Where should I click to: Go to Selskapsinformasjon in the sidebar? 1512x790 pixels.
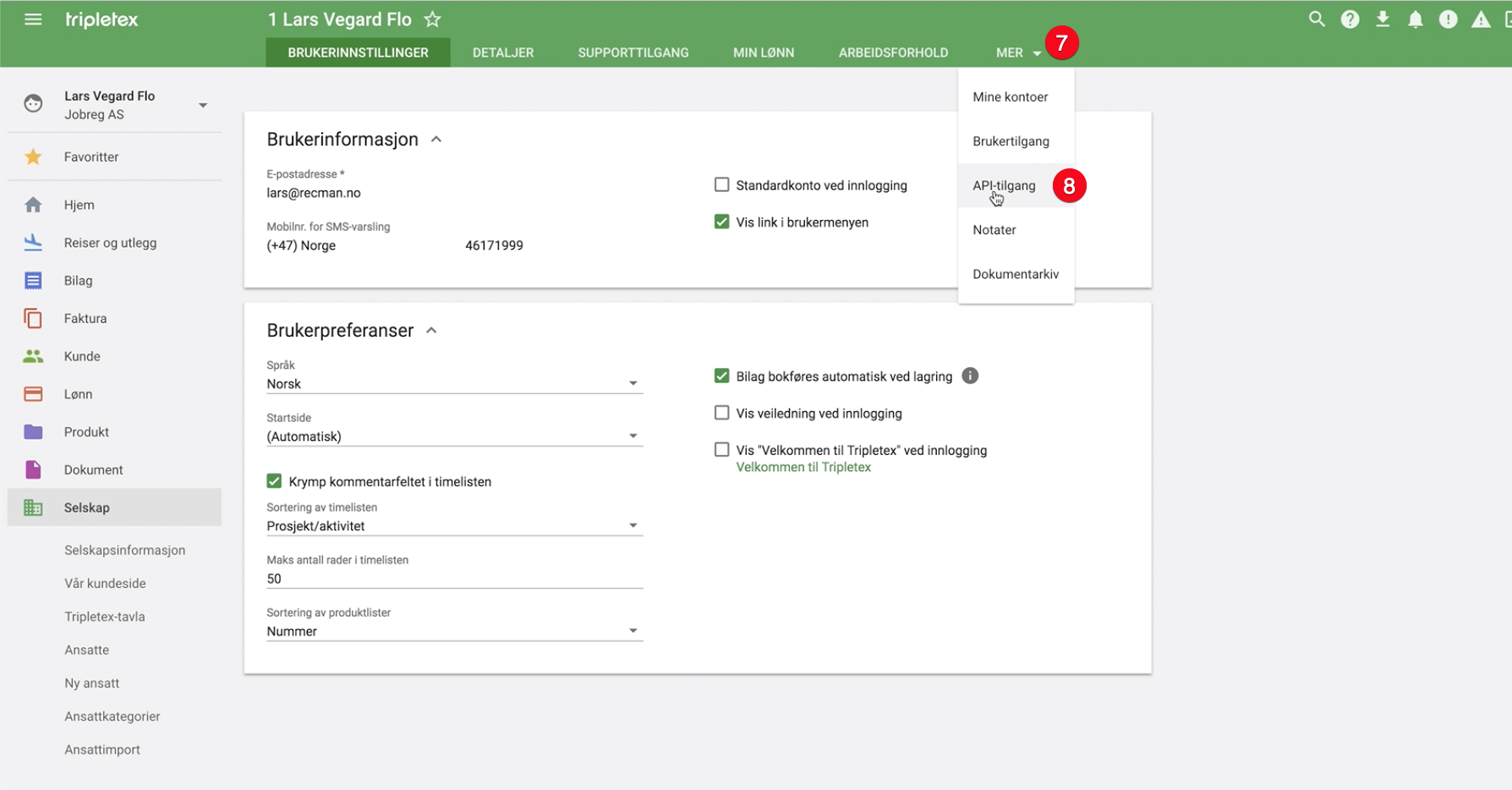coord(124,550)
